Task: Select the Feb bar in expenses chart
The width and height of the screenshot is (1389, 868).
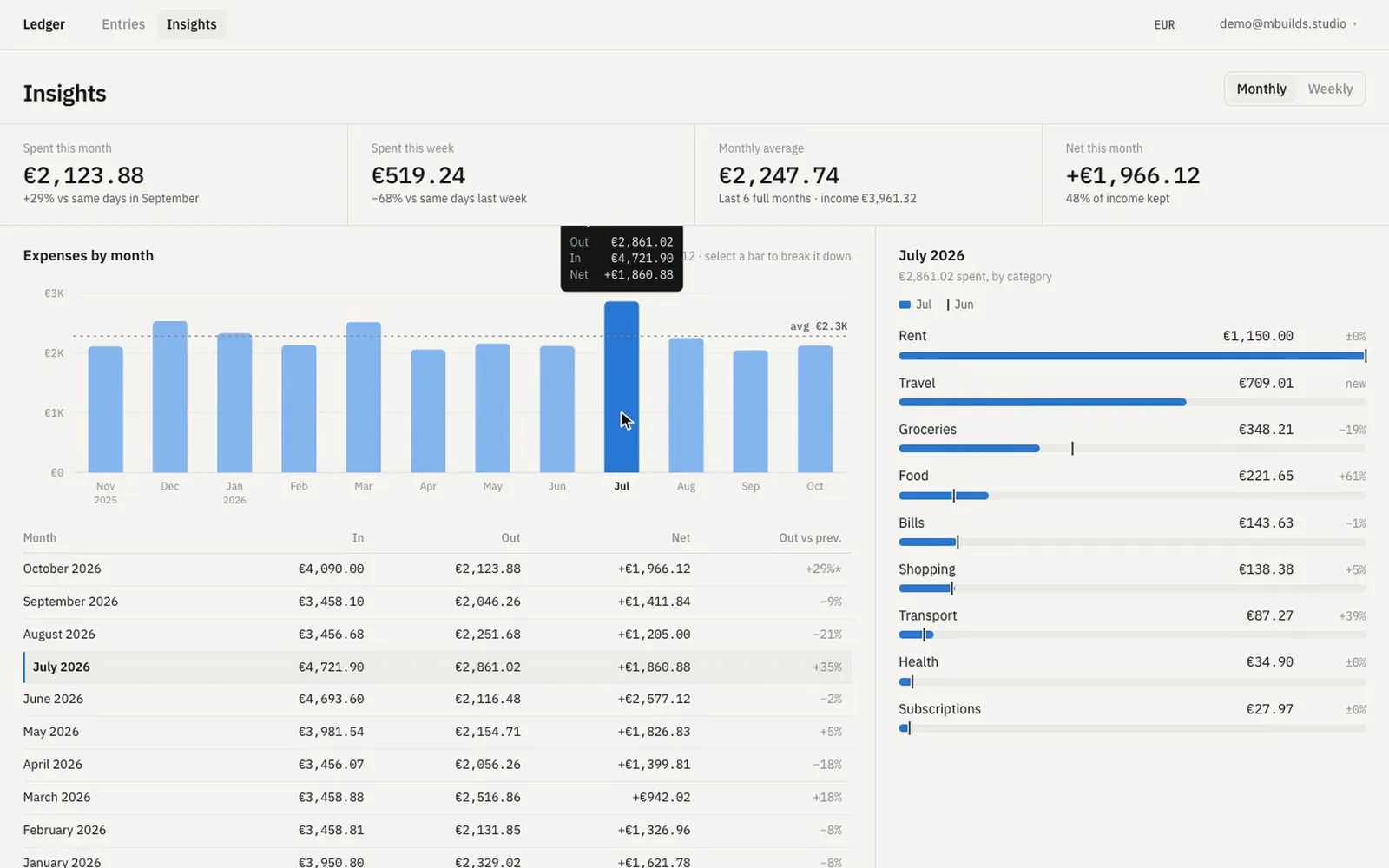Action: (299, 409)
